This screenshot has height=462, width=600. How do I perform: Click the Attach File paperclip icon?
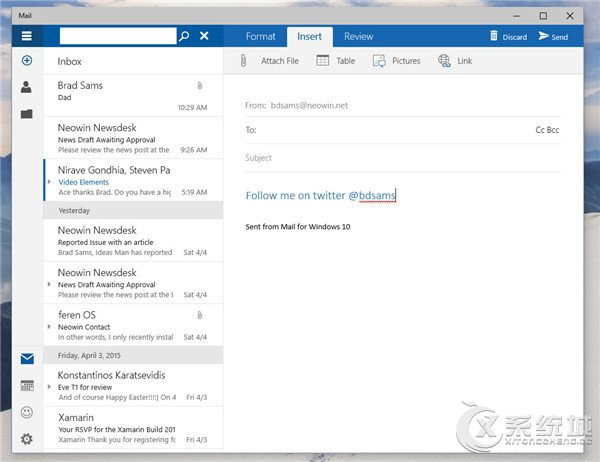click(x=243, y=60)
